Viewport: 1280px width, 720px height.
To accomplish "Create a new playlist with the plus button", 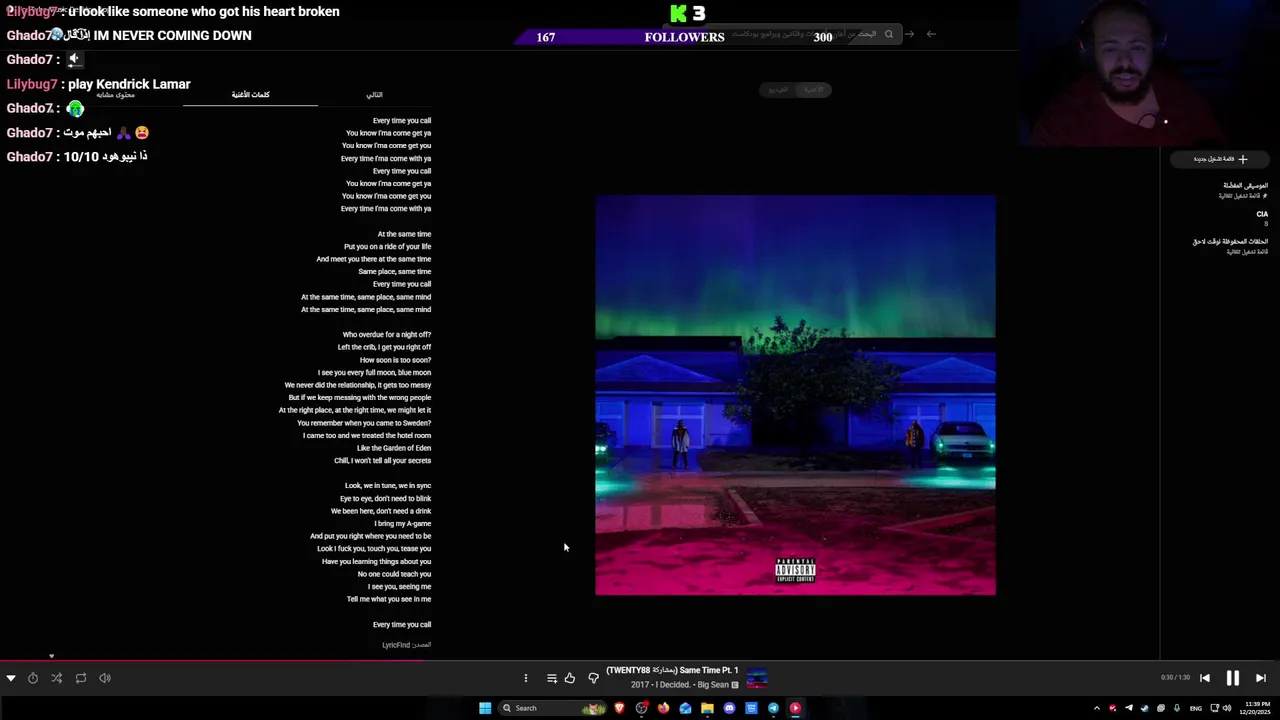I will 1220,159.
